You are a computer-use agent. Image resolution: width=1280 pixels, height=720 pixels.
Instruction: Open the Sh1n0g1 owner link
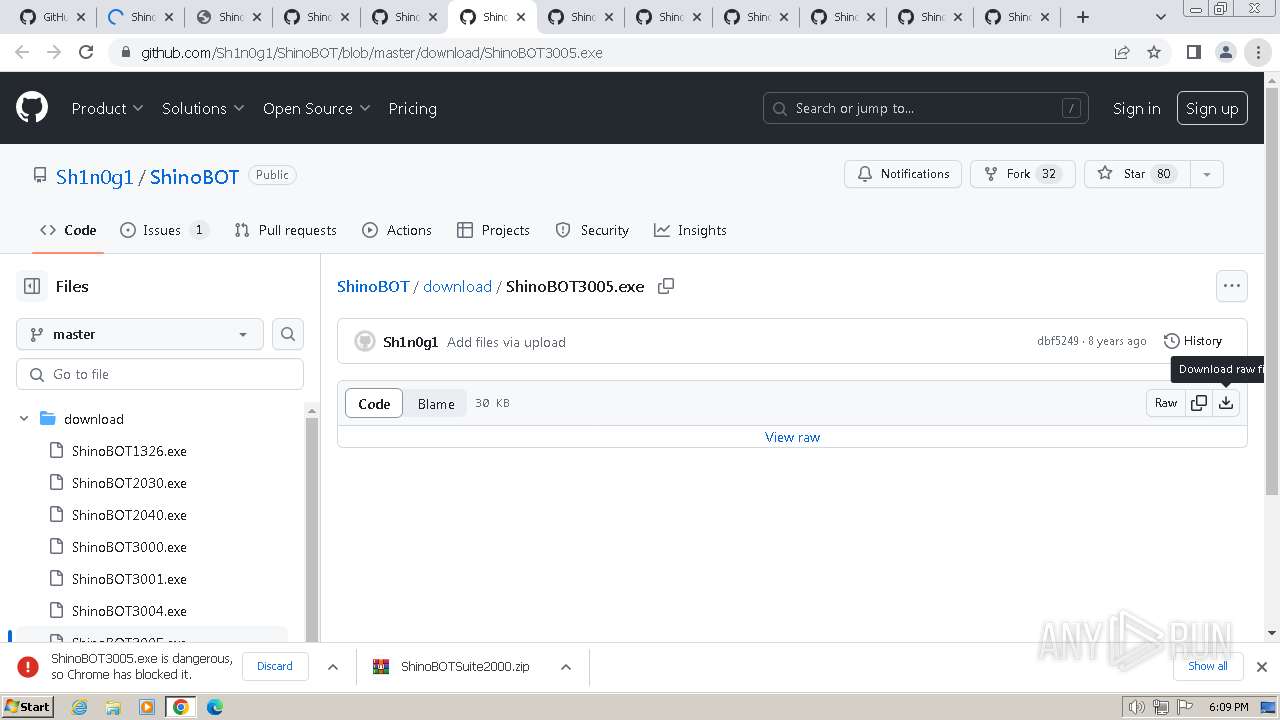94,177
